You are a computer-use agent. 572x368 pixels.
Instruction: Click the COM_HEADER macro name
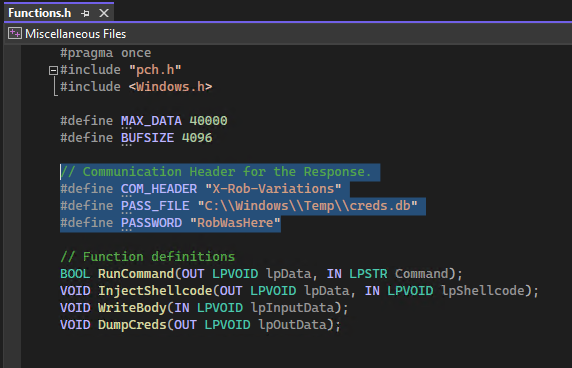click(159, 189)
